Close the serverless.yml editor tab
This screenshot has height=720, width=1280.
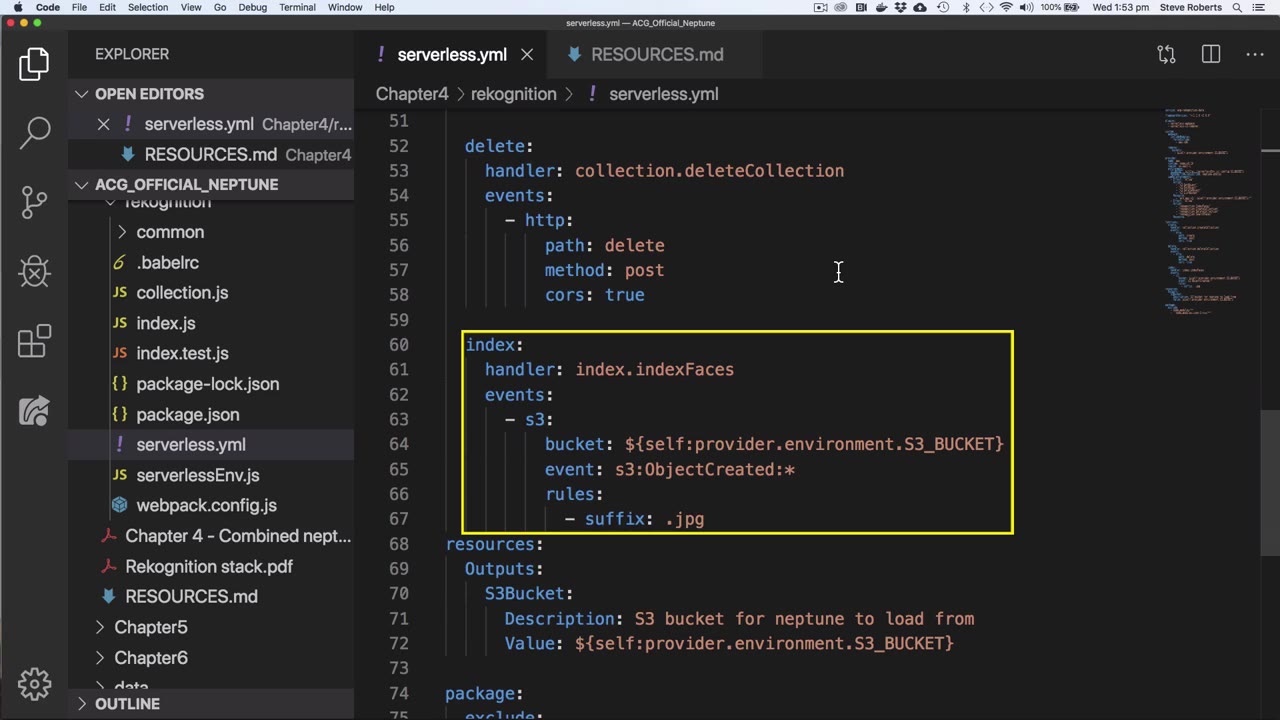coord(527,54)
